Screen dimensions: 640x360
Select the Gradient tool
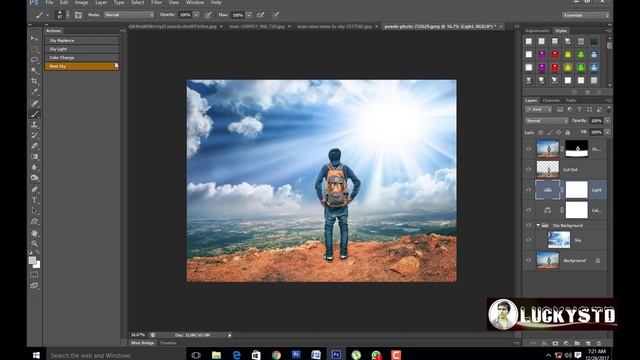(x=34, y=157)
